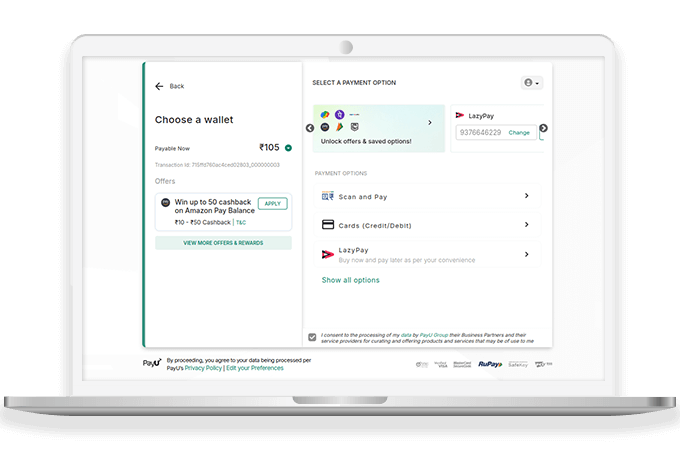Open the Scan and Pay option
Image resolution: width=680 pixels, height=450 pixels.
click(427, 196)
